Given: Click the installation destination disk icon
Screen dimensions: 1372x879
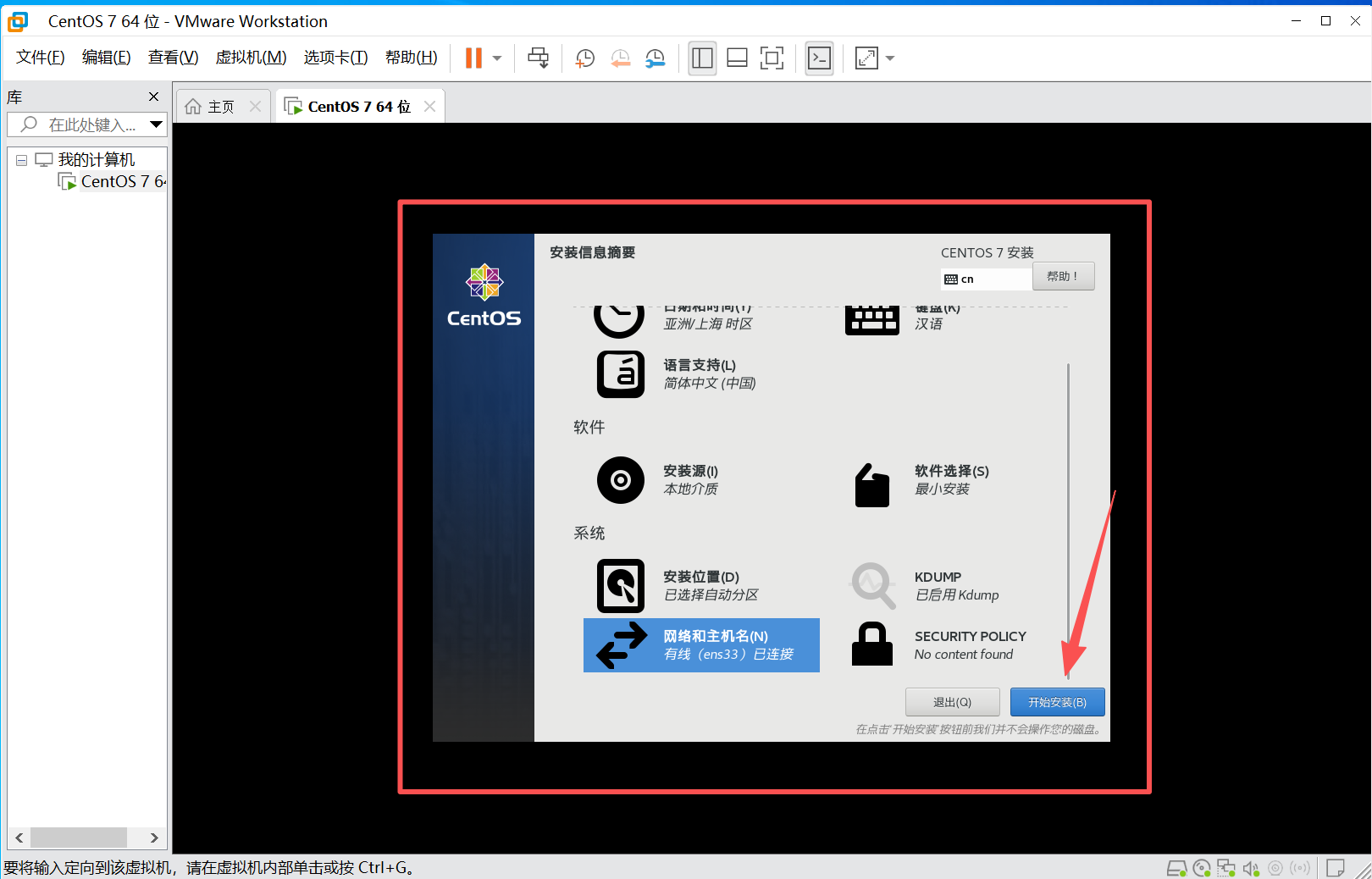Looking at the screenshot, I should [620, 585].
